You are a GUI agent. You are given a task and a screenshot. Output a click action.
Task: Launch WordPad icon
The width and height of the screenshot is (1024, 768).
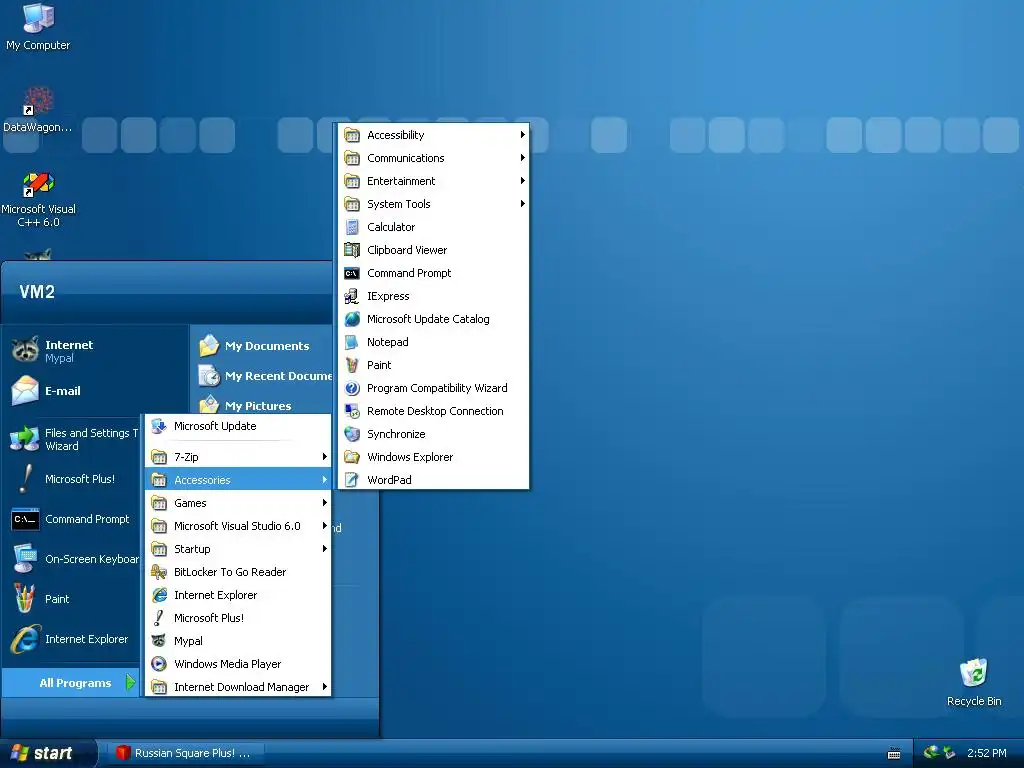point(352,480)
